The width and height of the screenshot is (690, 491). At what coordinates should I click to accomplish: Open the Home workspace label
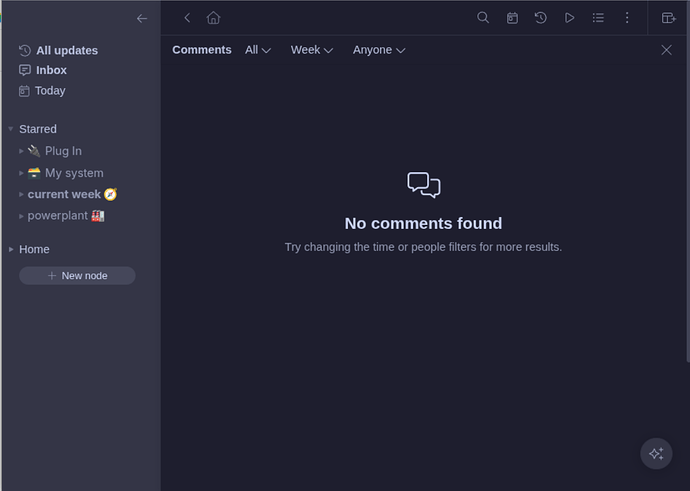point(34,249)
